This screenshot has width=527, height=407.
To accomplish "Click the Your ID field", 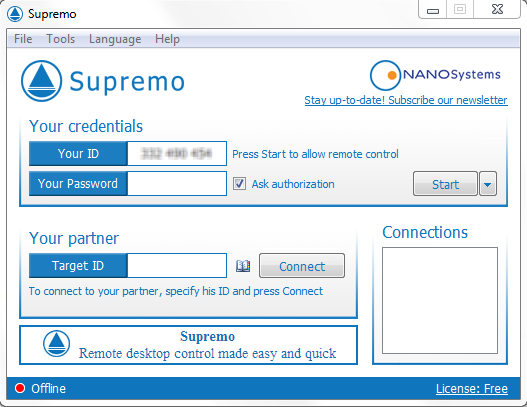I will (x=177, y=154).
